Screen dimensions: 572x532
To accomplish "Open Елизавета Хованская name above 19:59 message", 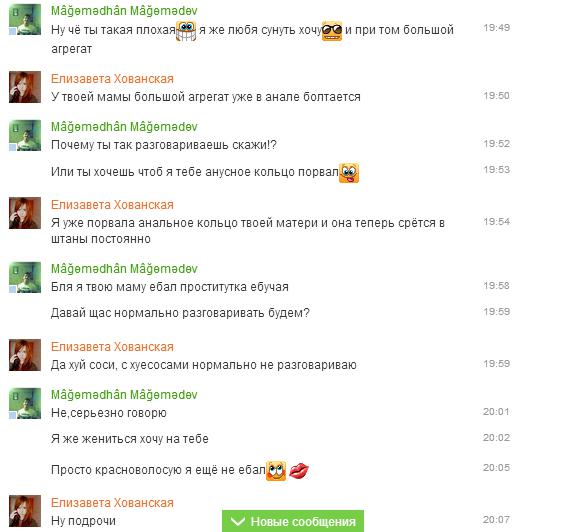I will pos(112,346).
